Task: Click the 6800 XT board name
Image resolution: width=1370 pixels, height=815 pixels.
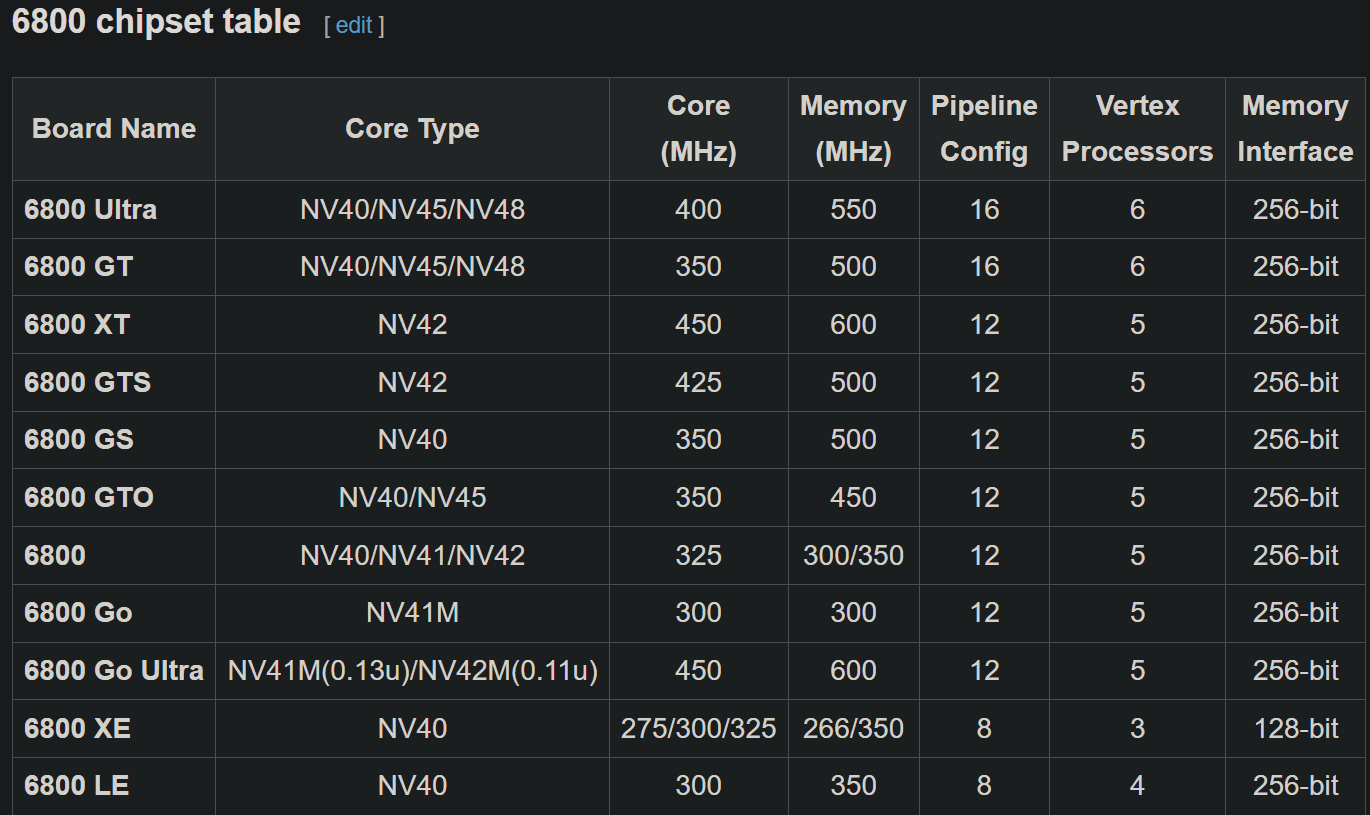Action: pyautogui.click(x=77, y=325)
